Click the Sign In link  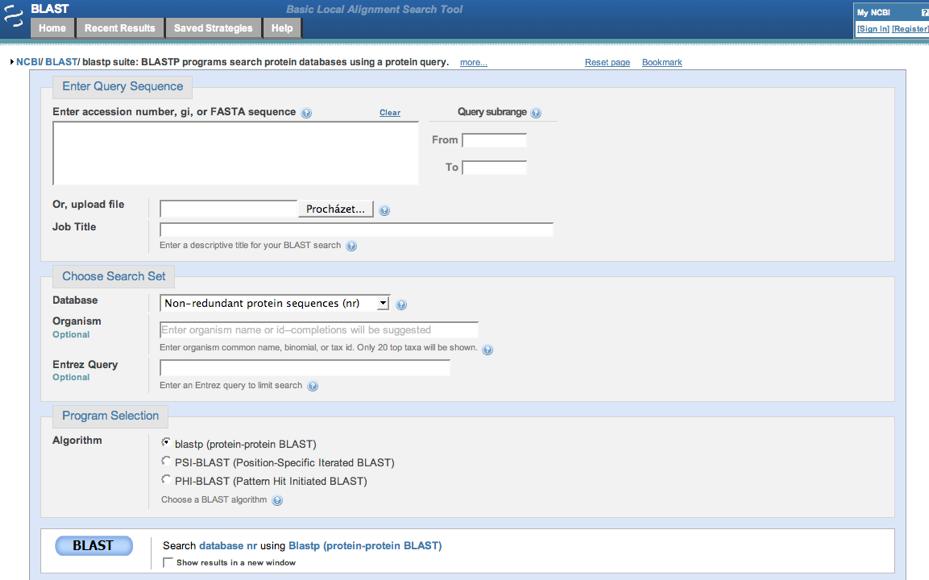tap(873, 28)
